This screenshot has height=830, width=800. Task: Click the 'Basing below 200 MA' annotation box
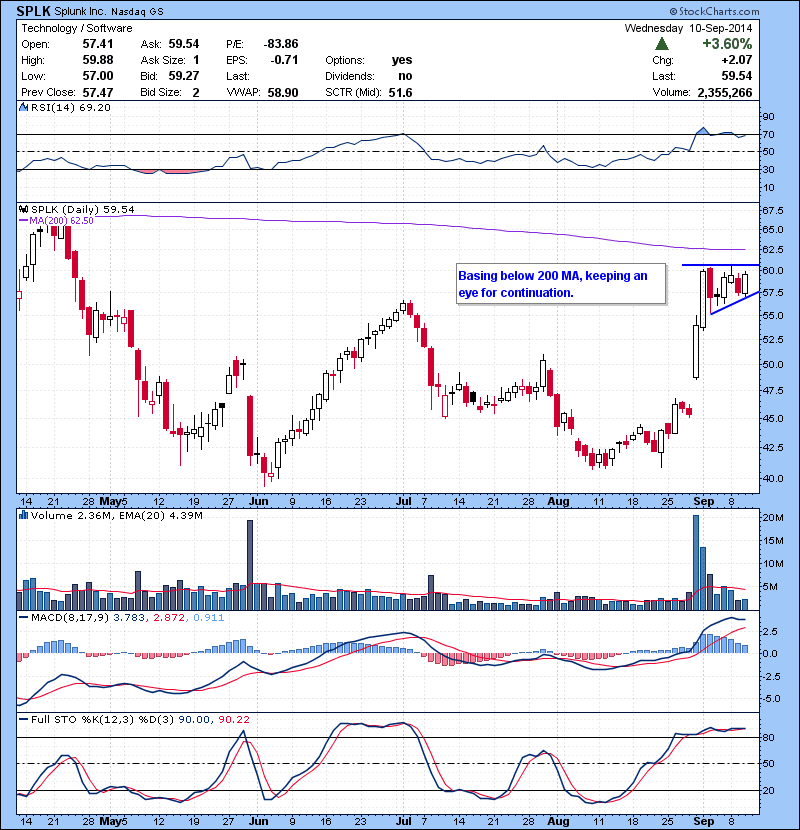coord(561,284)
